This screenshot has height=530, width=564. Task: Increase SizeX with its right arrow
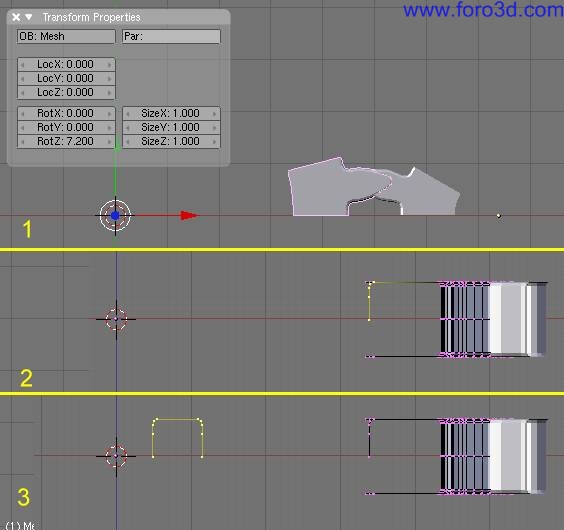coord(214,113)
